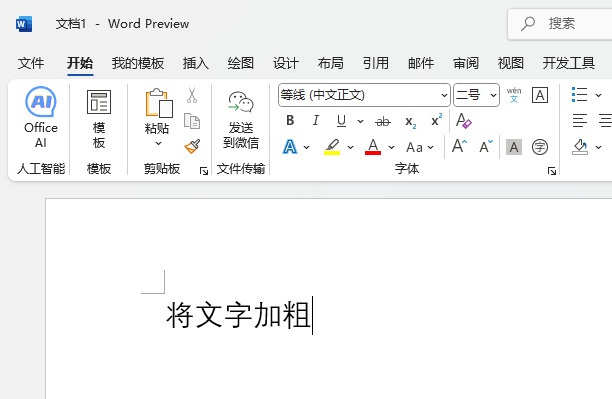612x399 pixels.
Task: Switch to the 审阅 tab
Action: coord(466,63)
